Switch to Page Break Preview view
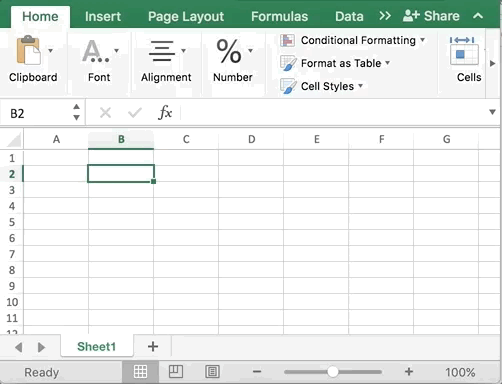The height and width of the screenshot is (384, 502). coord(212,371)
